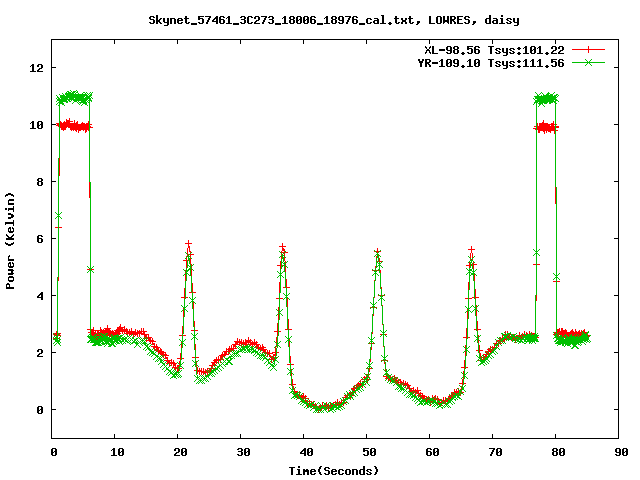Click the y-axis tick label 12
The width and height of the screenshot is (640, 480).
click(x=37, y=68)
